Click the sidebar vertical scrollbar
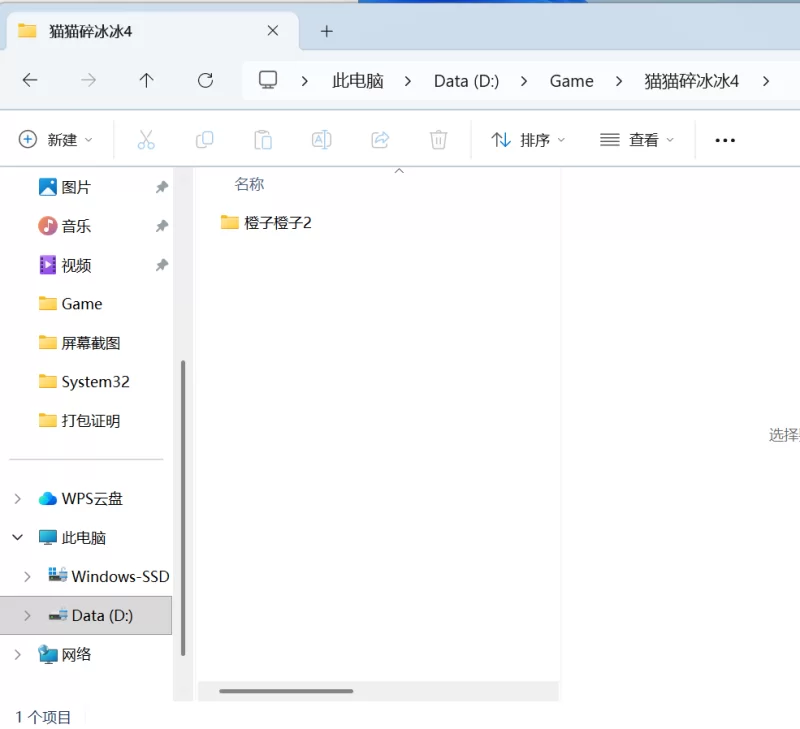The width and height of the screenshot is (800, 729). click(183, 508)
